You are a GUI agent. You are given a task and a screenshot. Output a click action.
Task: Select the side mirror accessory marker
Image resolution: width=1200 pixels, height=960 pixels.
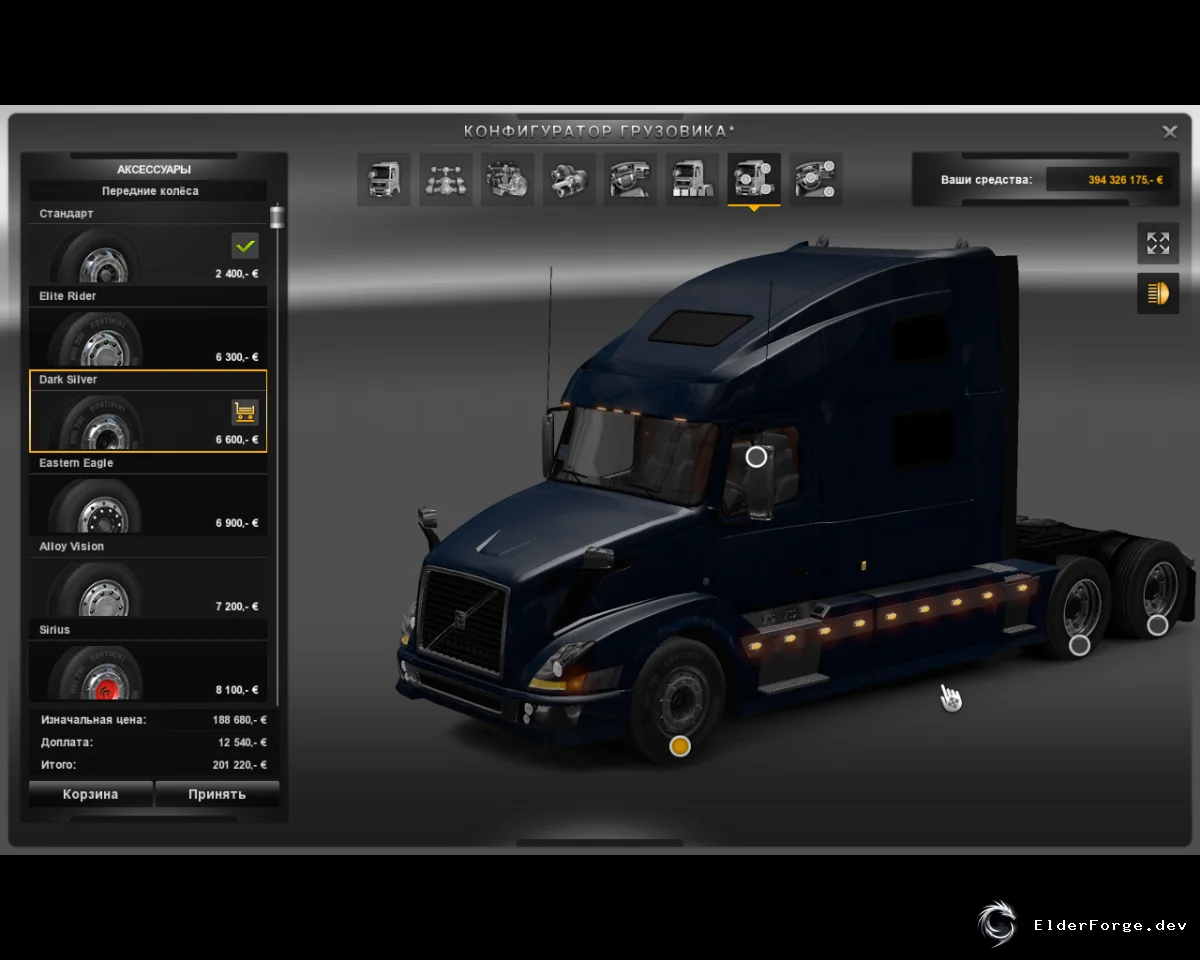pos(757,457)
